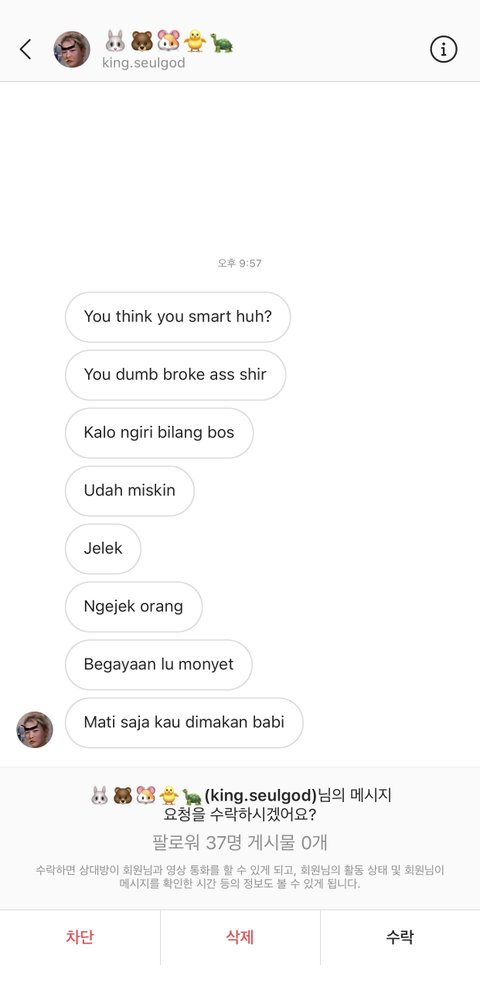Viewport: 480px width, 986px height.
Task: Tap the 오후 9:57 timestamp label
Action: (240, 263)
